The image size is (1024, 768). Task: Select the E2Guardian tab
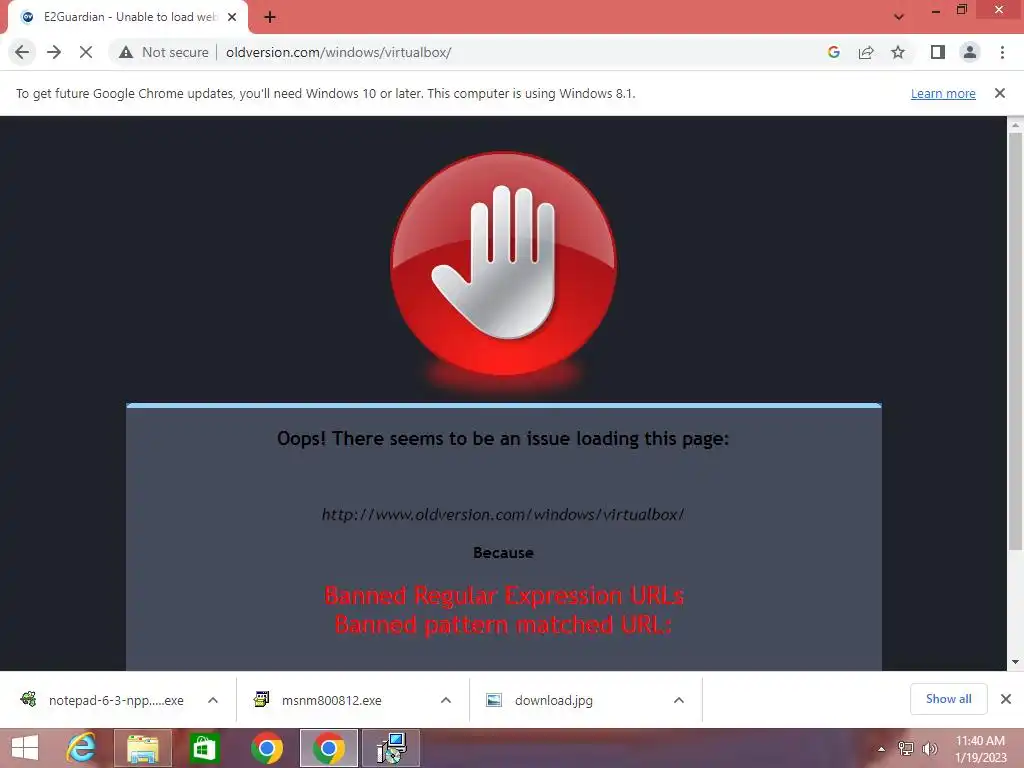pyautogui.click(x=127, y=17)
